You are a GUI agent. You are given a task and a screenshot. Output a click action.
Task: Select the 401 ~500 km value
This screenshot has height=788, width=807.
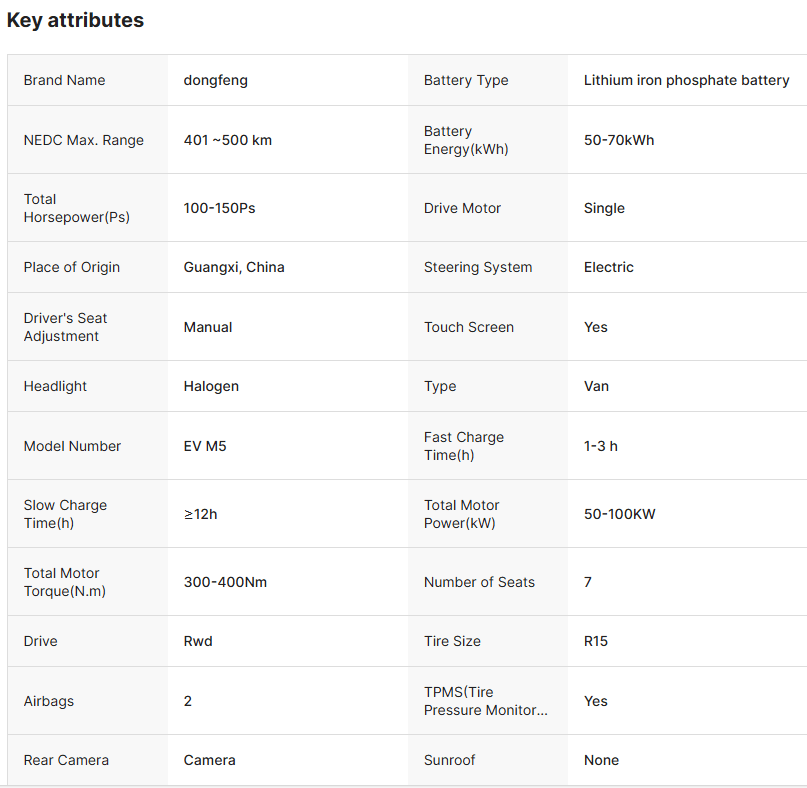pos(227,140)
